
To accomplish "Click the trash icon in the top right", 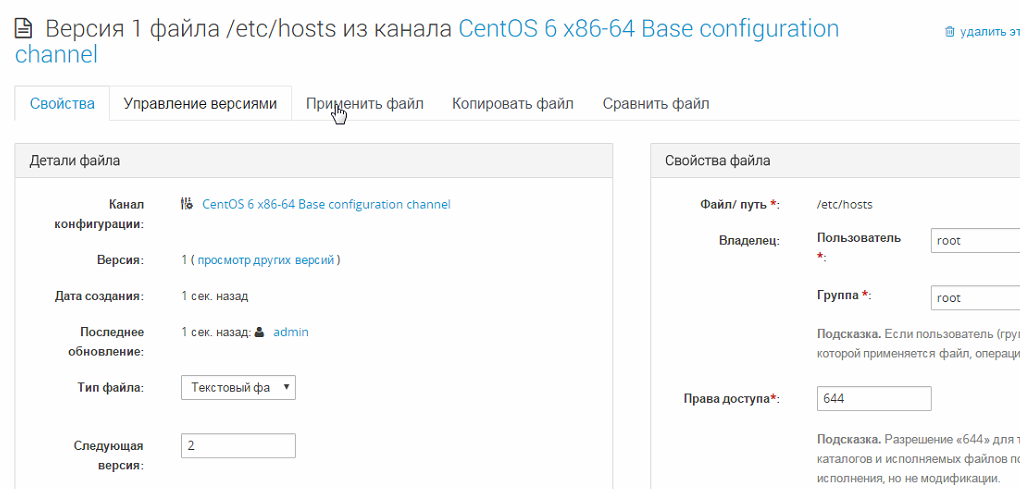I will pyautogui.click(x=949, y=32).
